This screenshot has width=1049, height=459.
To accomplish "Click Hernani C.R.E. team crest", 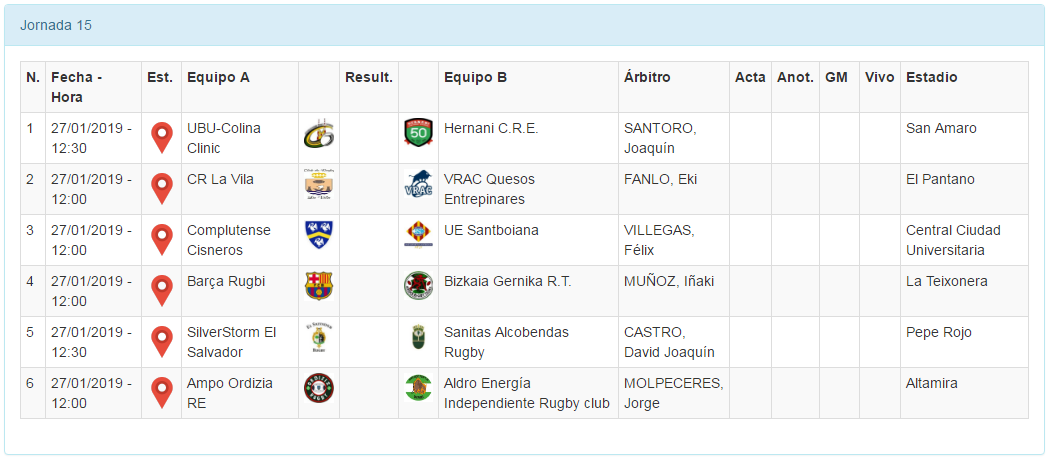I will [418, 133].
